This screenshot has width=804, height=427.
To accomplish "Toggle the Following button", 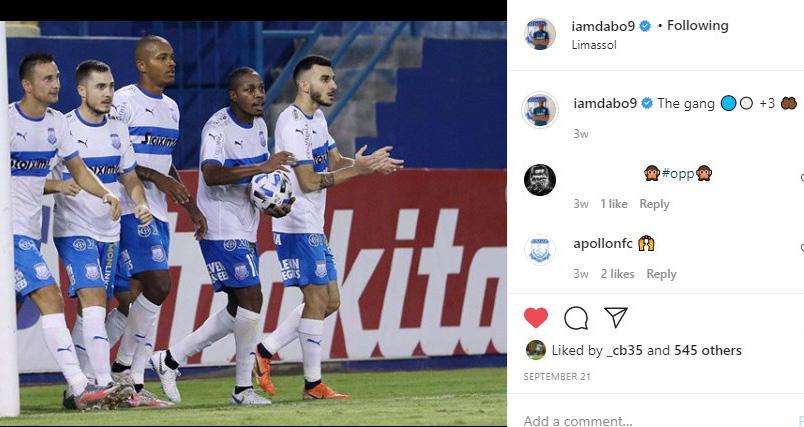I will pyautogui.click(x=697, y=26).
